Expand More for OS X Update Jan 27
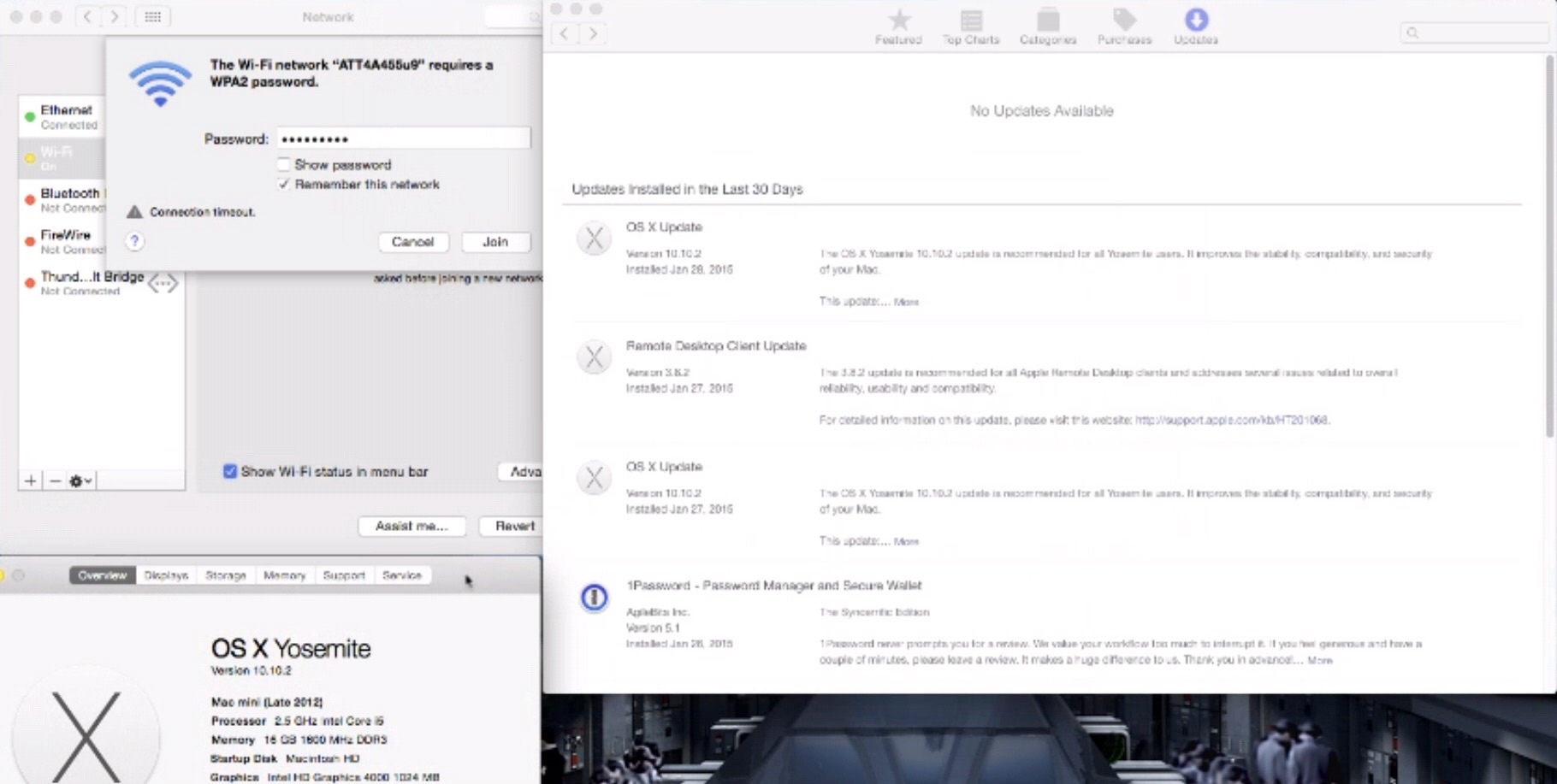 pos(906,541)
